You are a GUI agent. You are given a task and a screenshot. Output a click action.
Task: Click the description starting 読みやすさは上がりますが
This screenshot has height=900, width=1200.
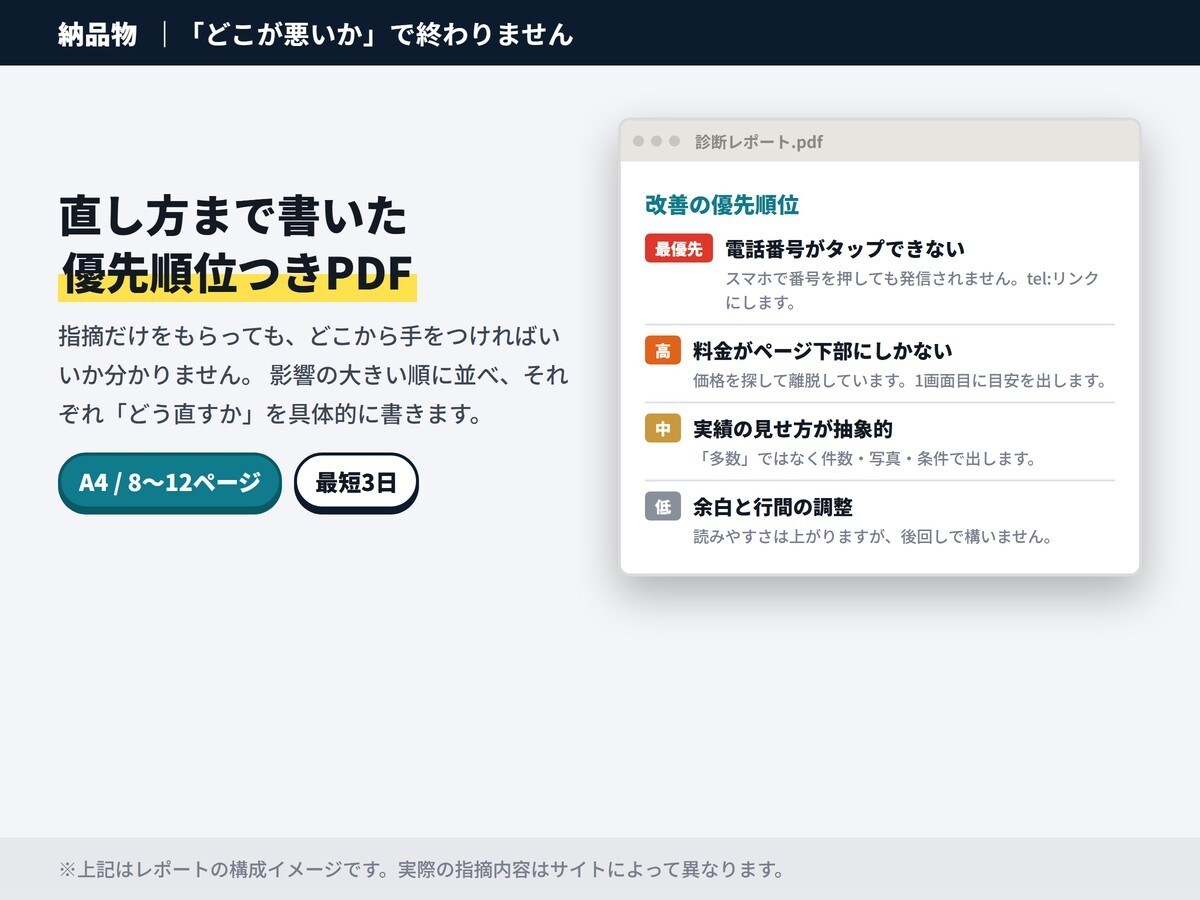coord(873,537)
